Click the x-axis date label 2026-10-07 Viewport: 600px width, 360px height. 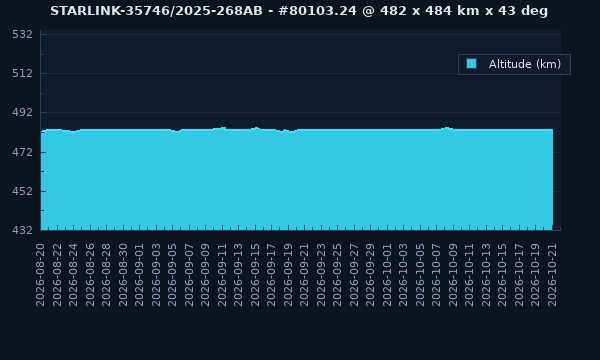click(x=437, y=275)
